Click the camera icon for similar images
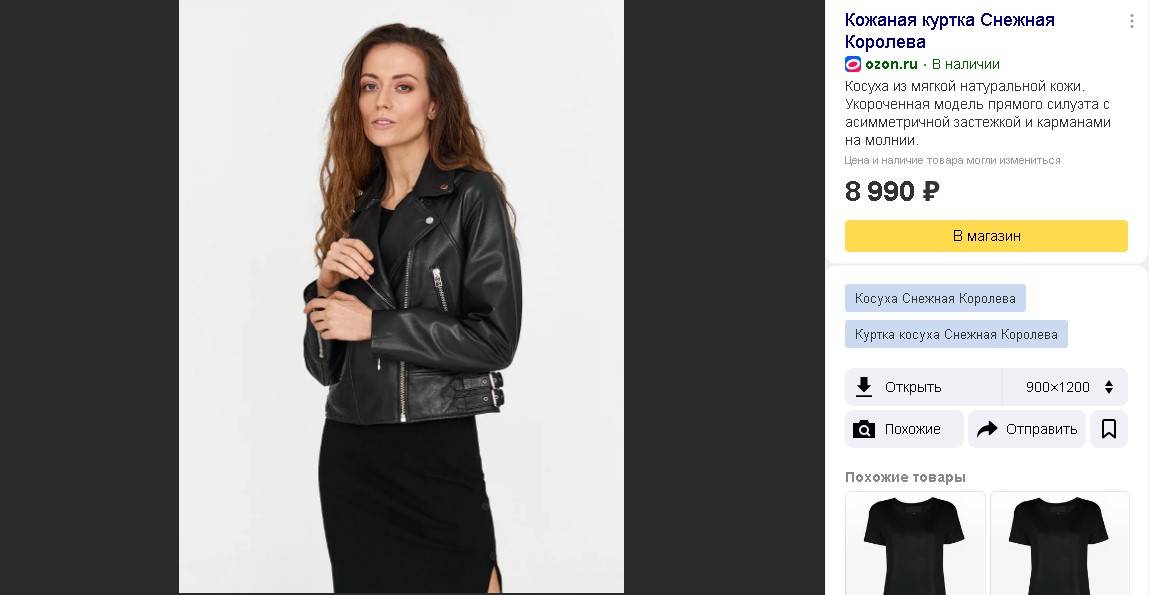The width and height of the screenshot is (1149, 595). pos(864,429)
